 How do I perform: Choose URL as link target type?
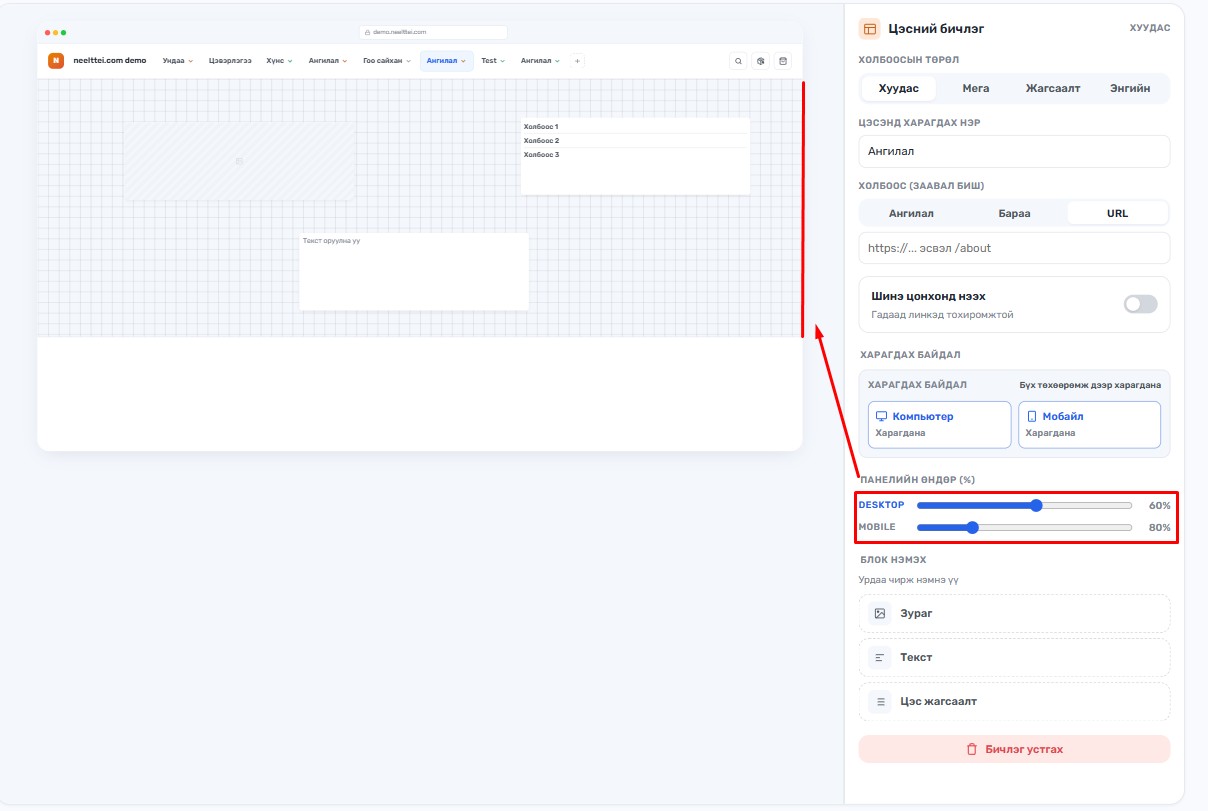(1117, 213)
